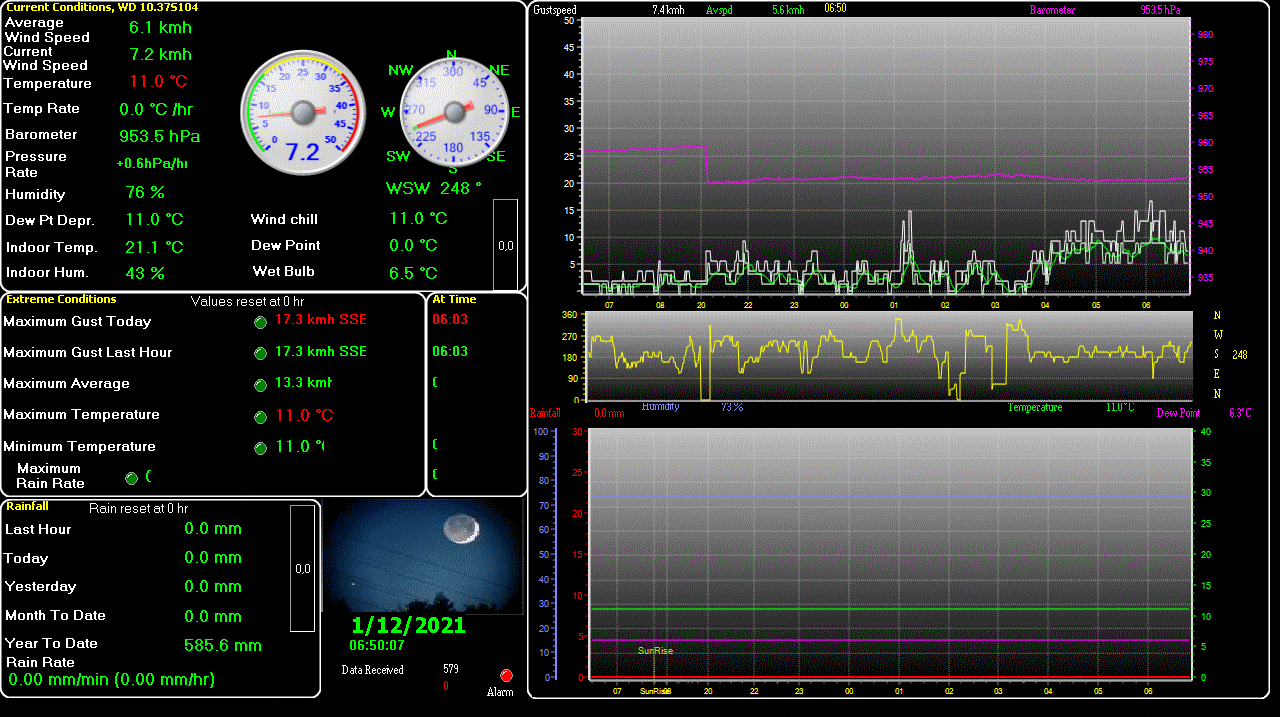Click the red Alarm indicator light
Image resolution: width=1280 pixels, height=717 pixels.
click(x=506, y=676)
